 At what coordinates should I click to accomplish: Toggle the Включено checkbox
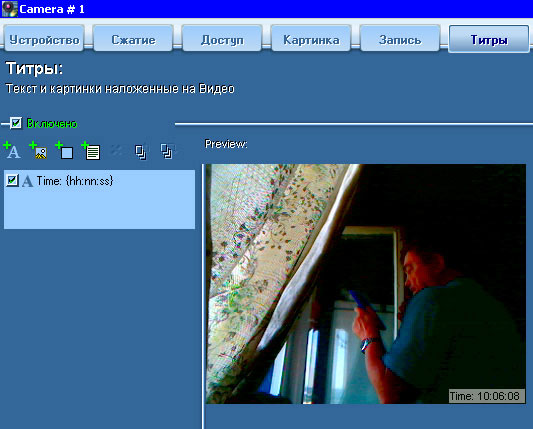tap(16, 123)
